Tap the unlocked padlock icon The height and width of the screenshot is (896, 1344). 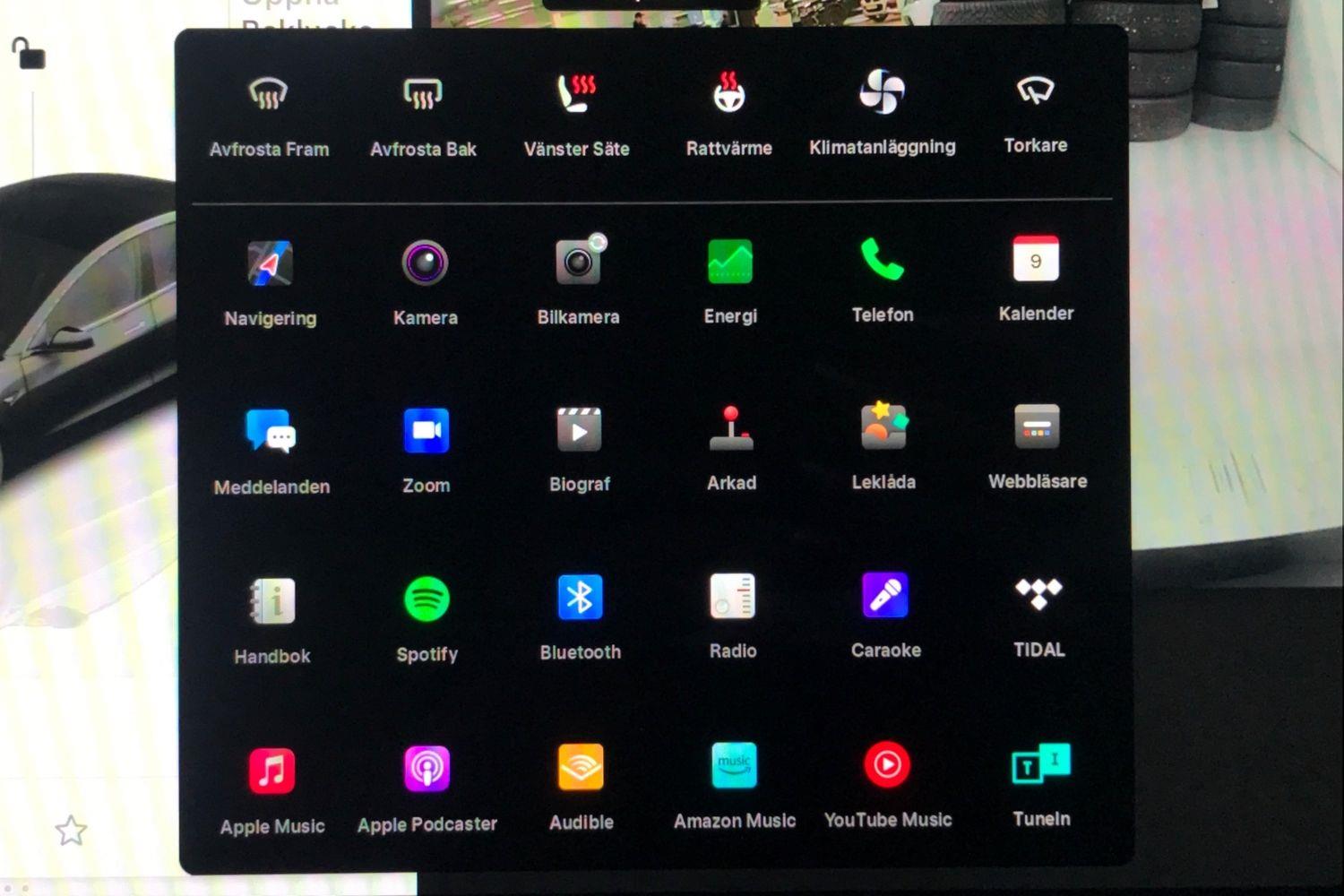(29, 54)
